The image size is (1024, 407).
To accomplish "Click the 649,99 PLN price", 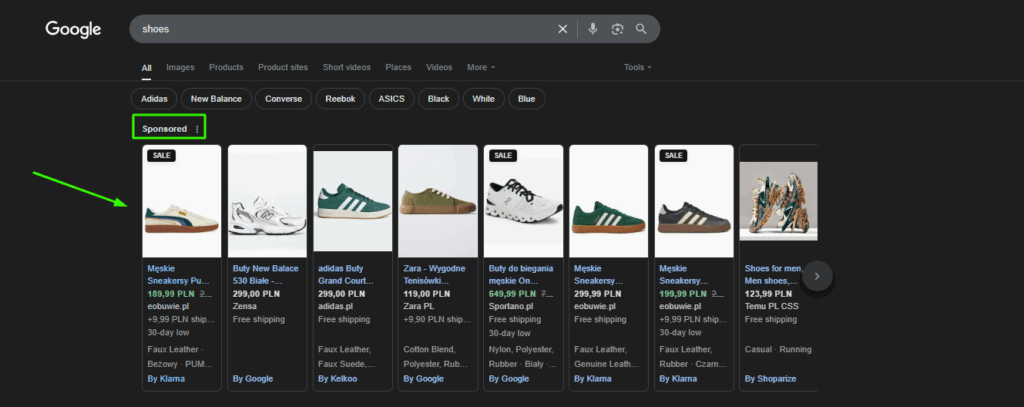I will click(514, 294).
